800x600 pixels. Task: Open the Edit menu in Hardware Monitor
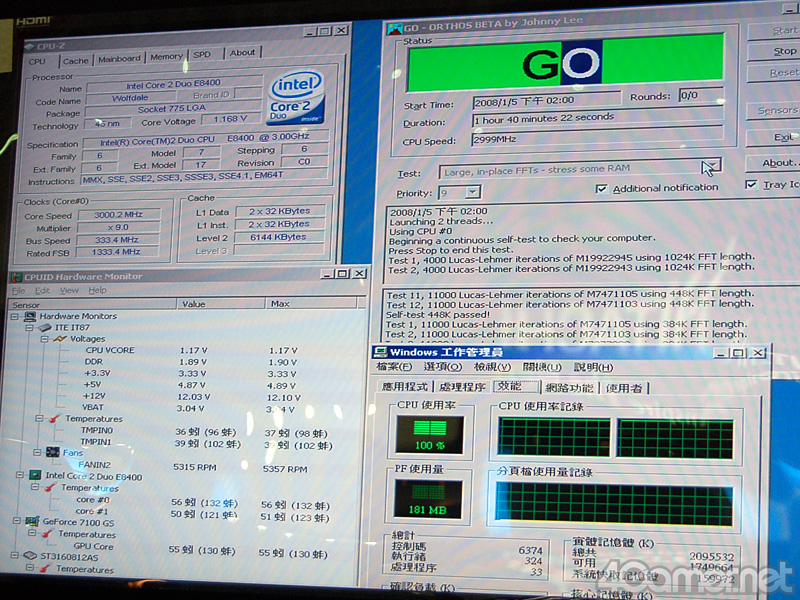(x=42, y=291)
